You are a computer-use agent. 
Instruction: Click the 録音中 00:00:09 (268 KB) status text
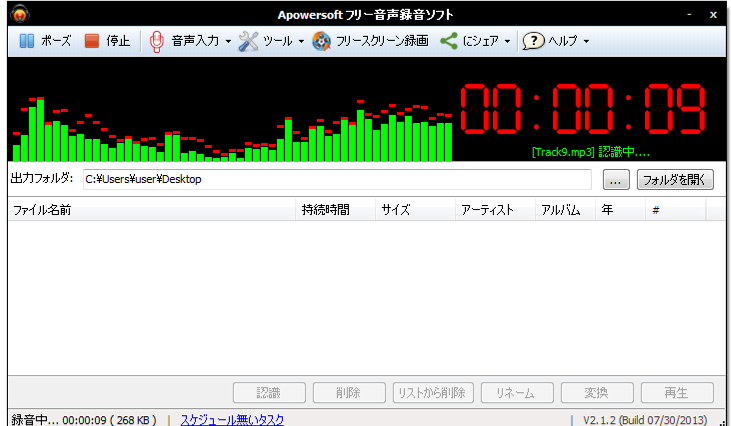point(84,420)
